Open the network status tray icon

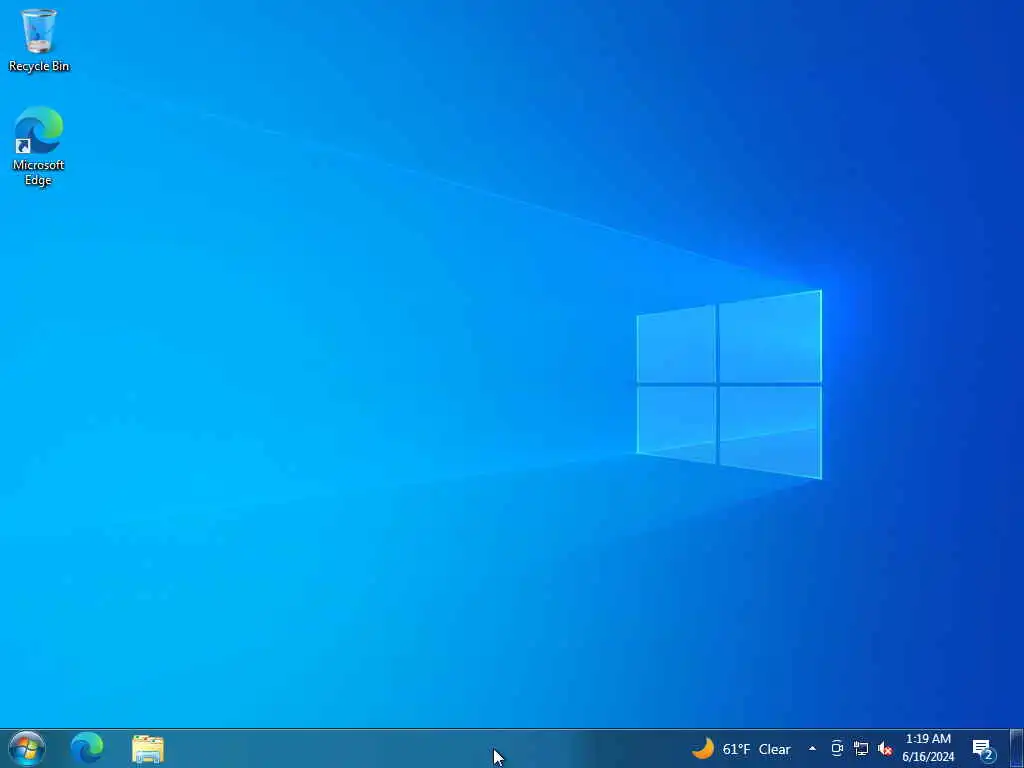point(861,749)
